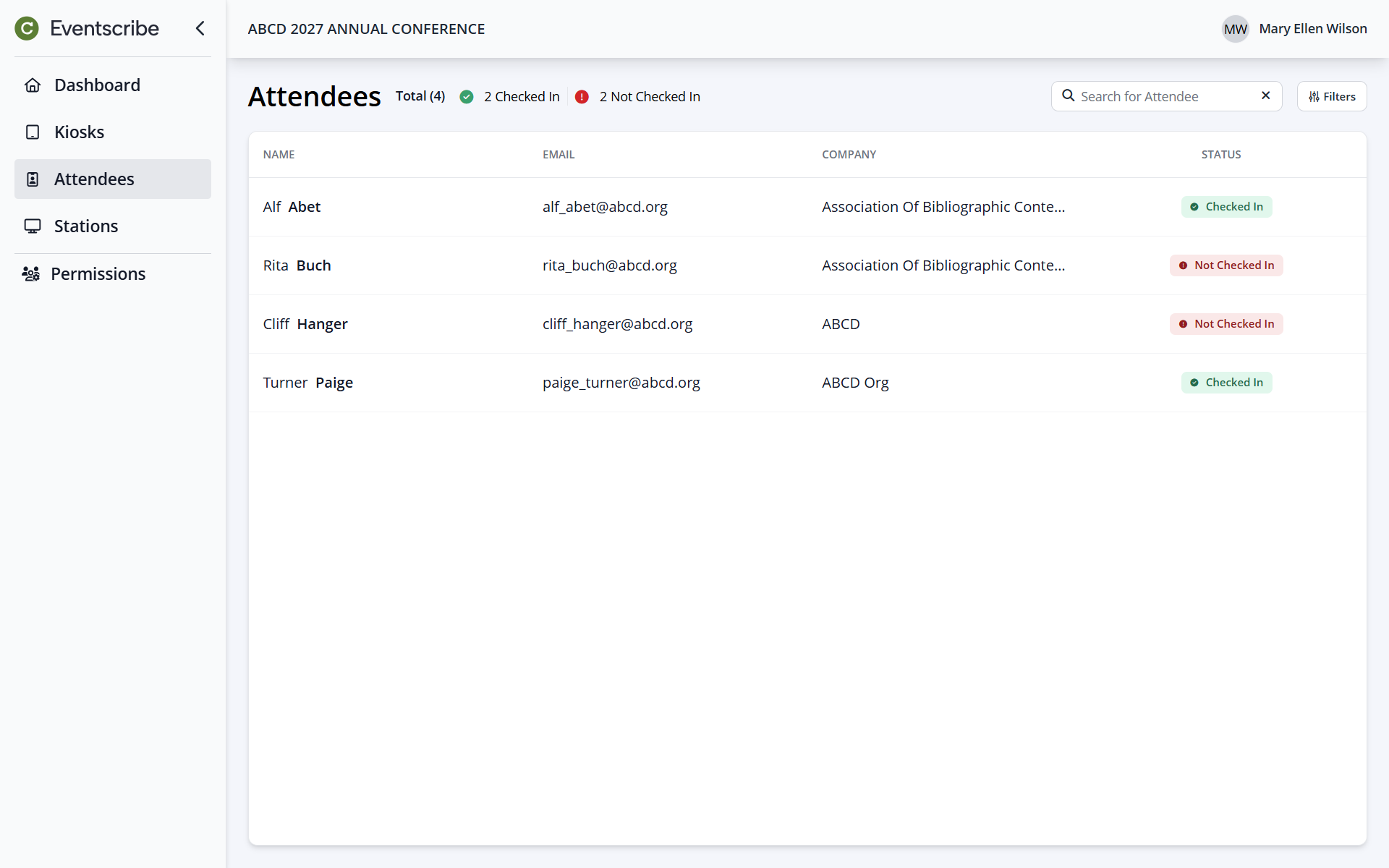This screenshot has height=868, width=1389.
Task: Clear the attendee search field
Action: click(x=1265, y=95)
